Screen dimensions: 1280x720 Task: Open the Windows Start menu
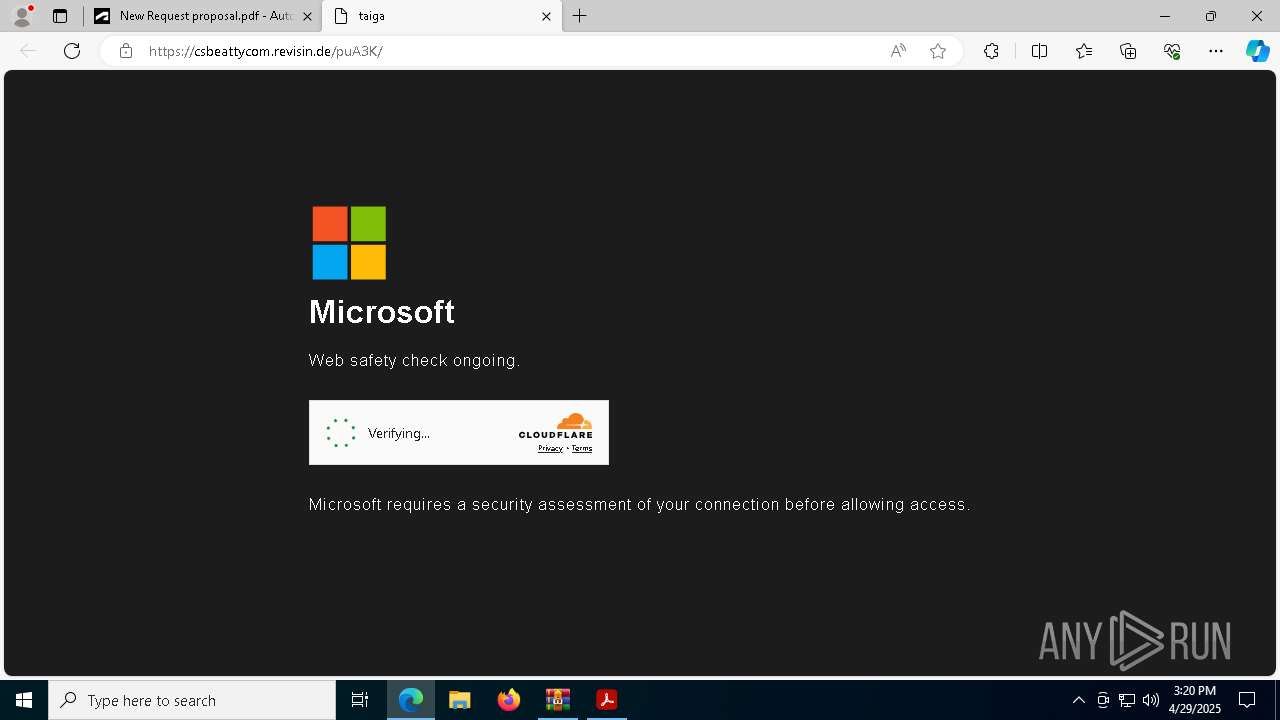tap(24, 700)
